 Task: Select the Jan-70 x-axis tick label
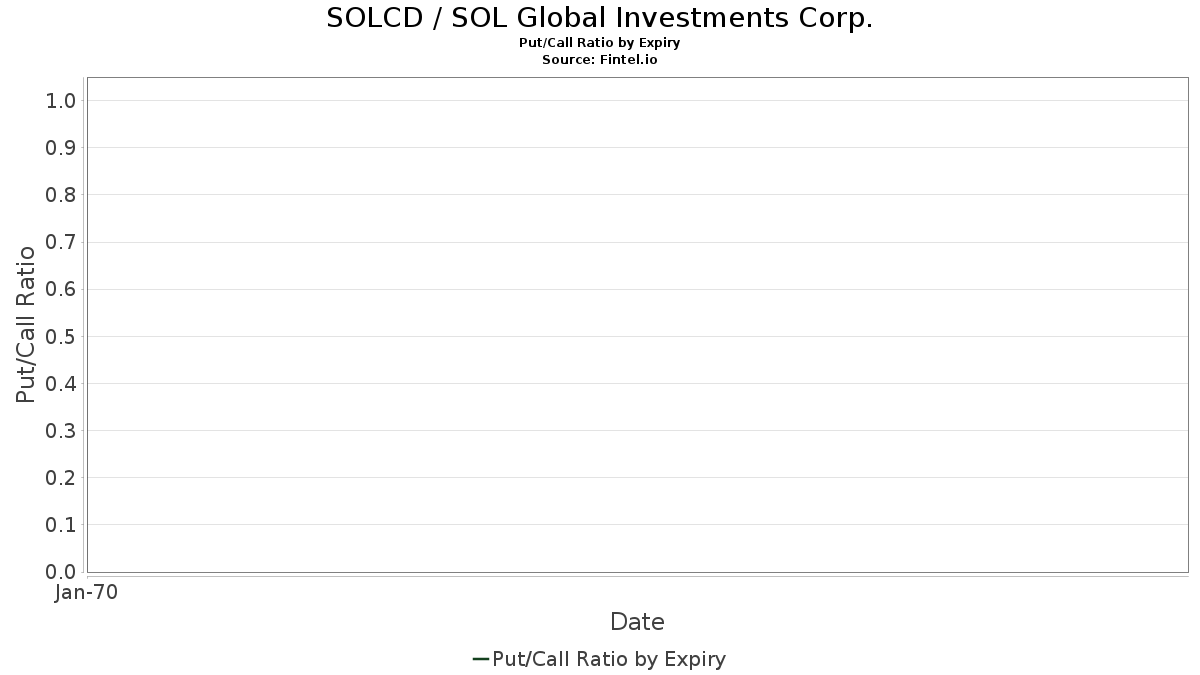[x=87, y=593]
